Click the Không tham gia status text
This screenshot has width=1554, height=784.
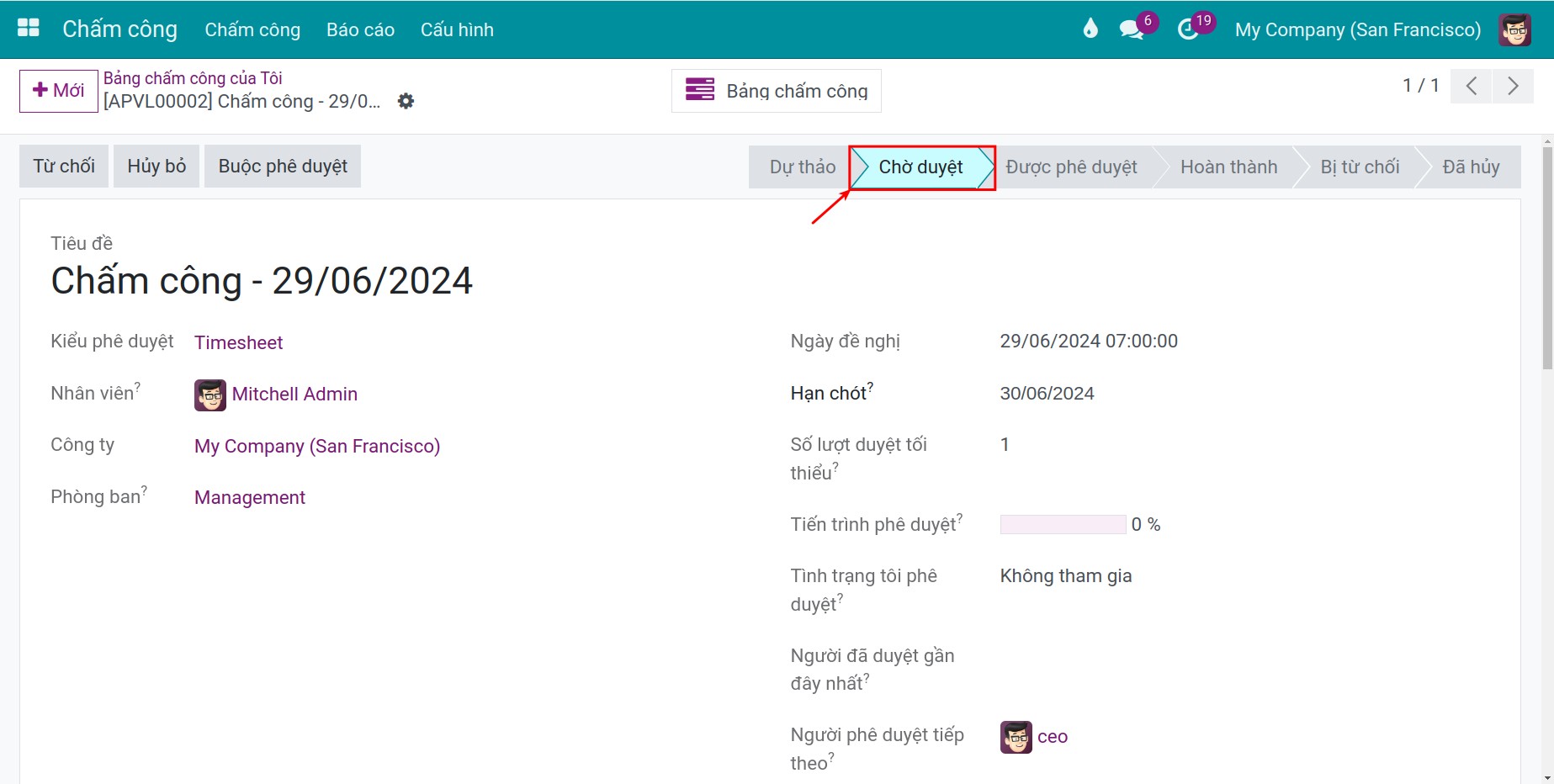point(1065,575)
